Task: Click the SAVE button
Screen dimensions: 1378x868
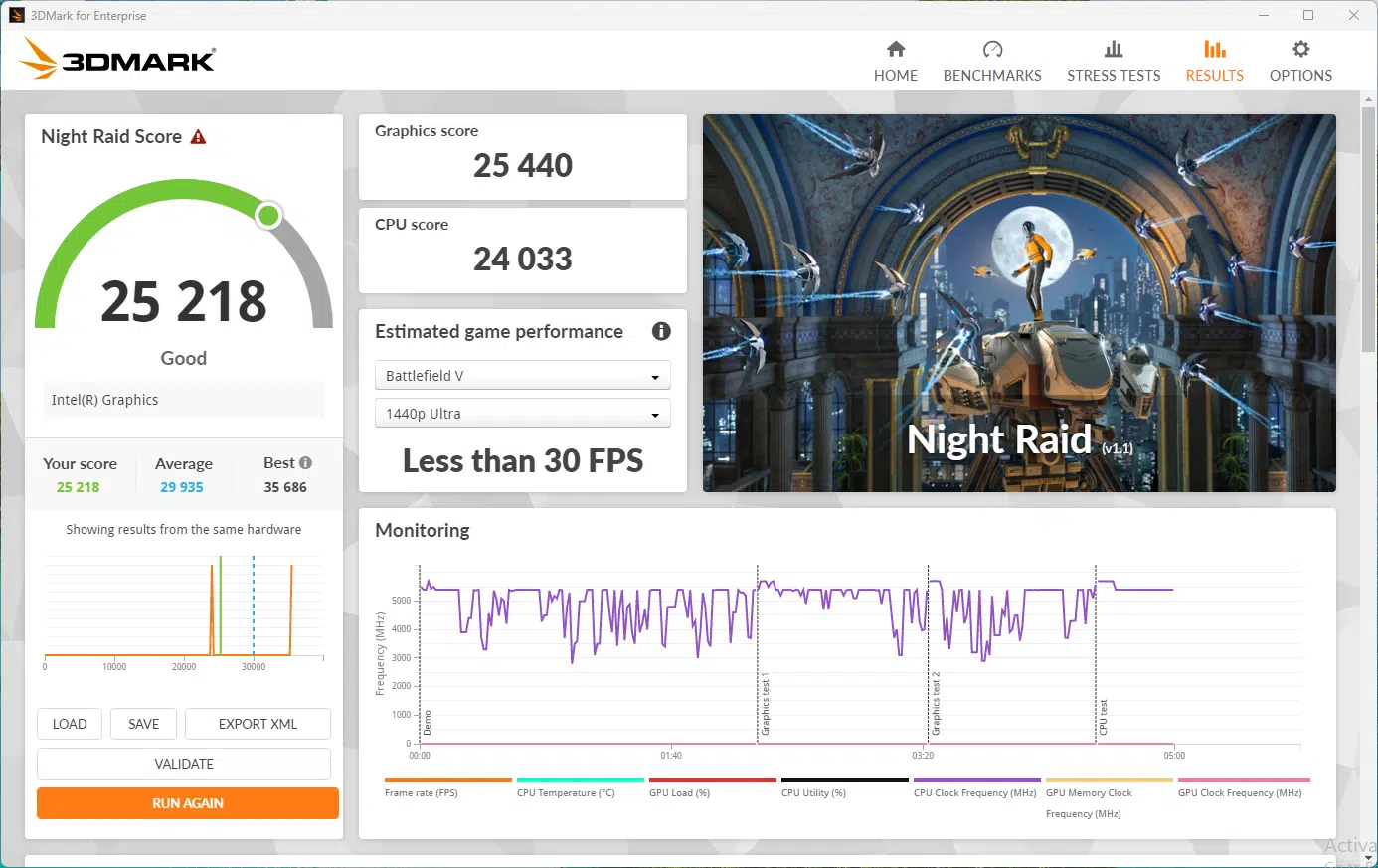Action: click(143, 724)
